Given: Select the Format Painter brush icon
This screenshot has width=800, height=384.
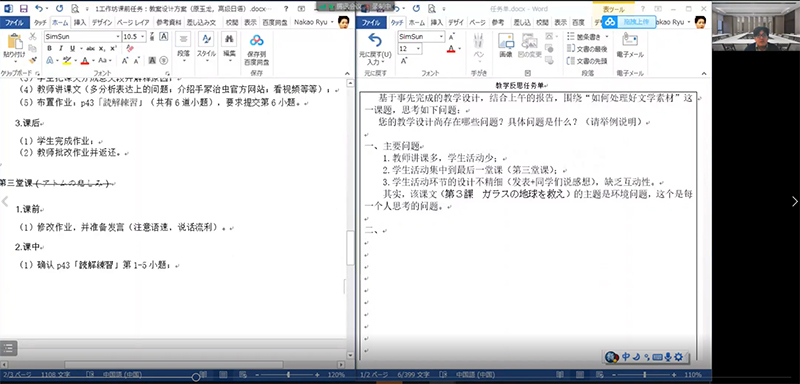Looking at the screenshot, I should pos(33,60).
